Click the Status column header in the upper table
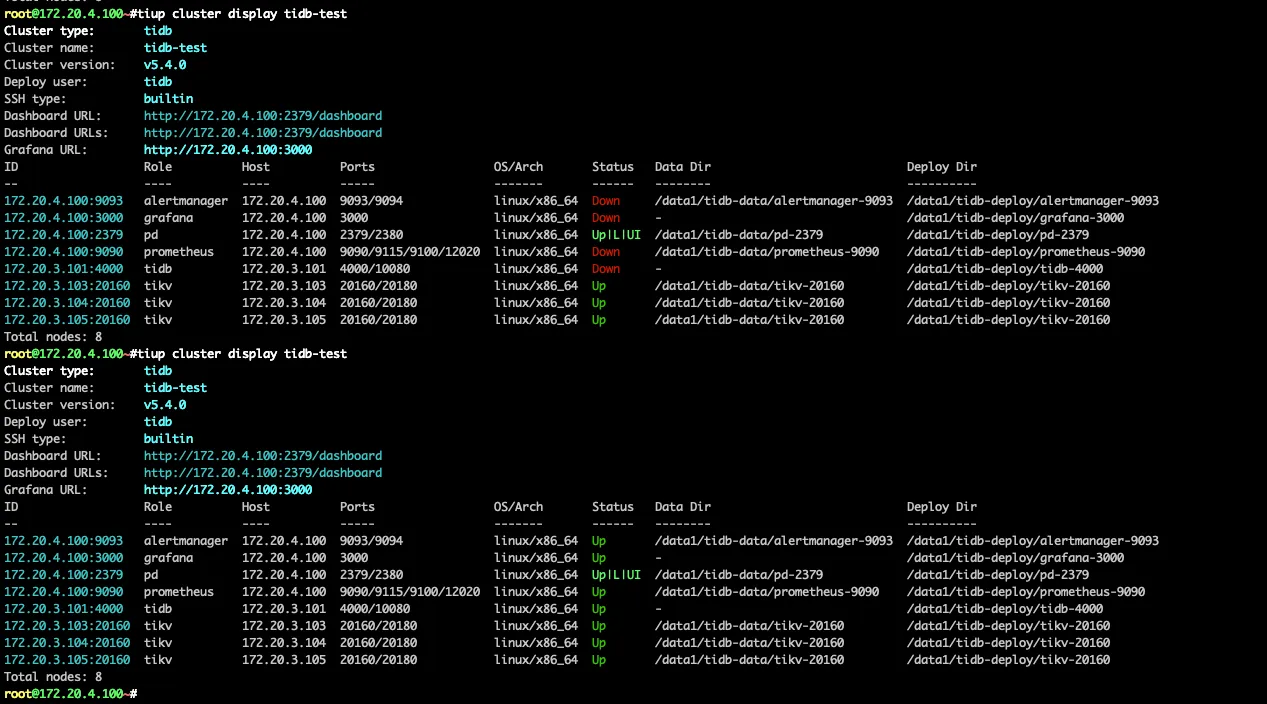 pos(612,167)
